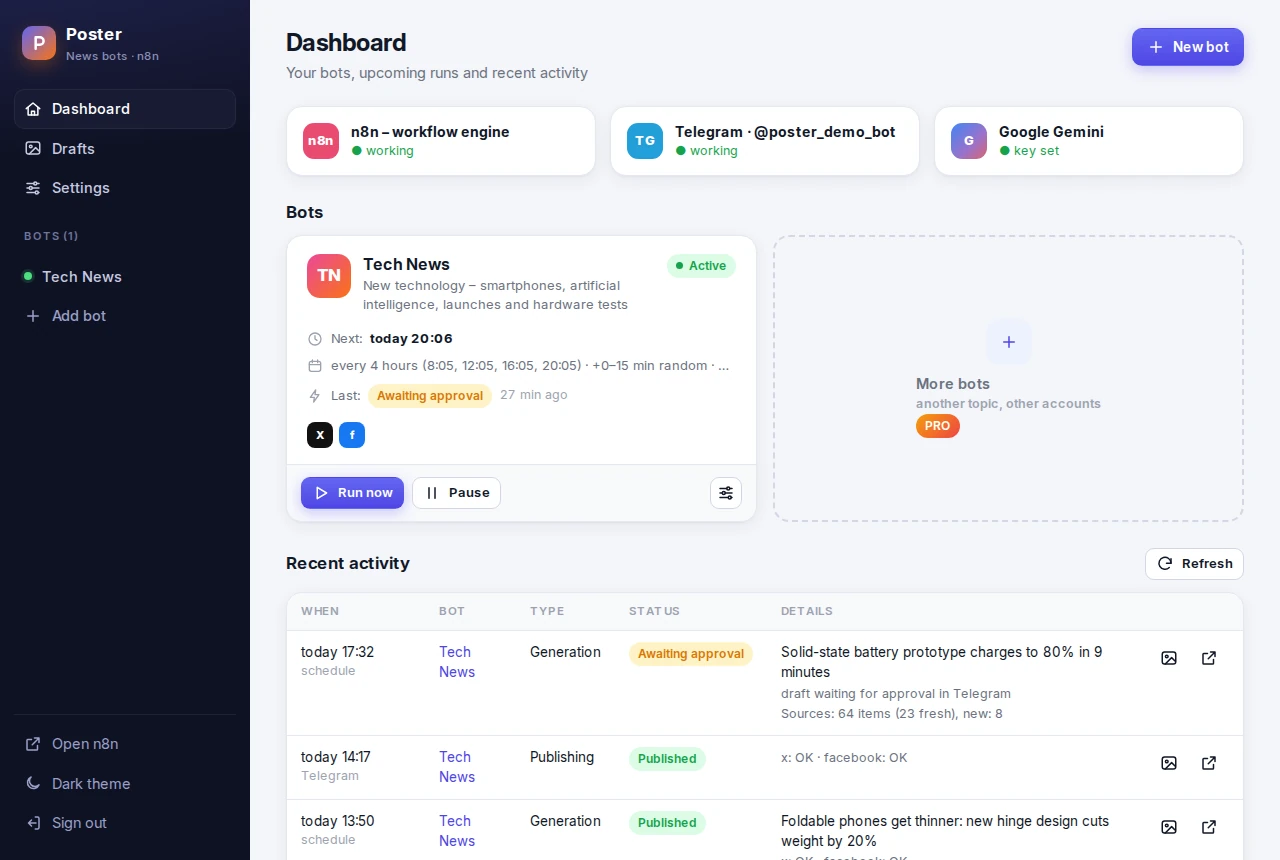
Task: Select Tech News bot in sidebar
Action: (x=125, y=277)
